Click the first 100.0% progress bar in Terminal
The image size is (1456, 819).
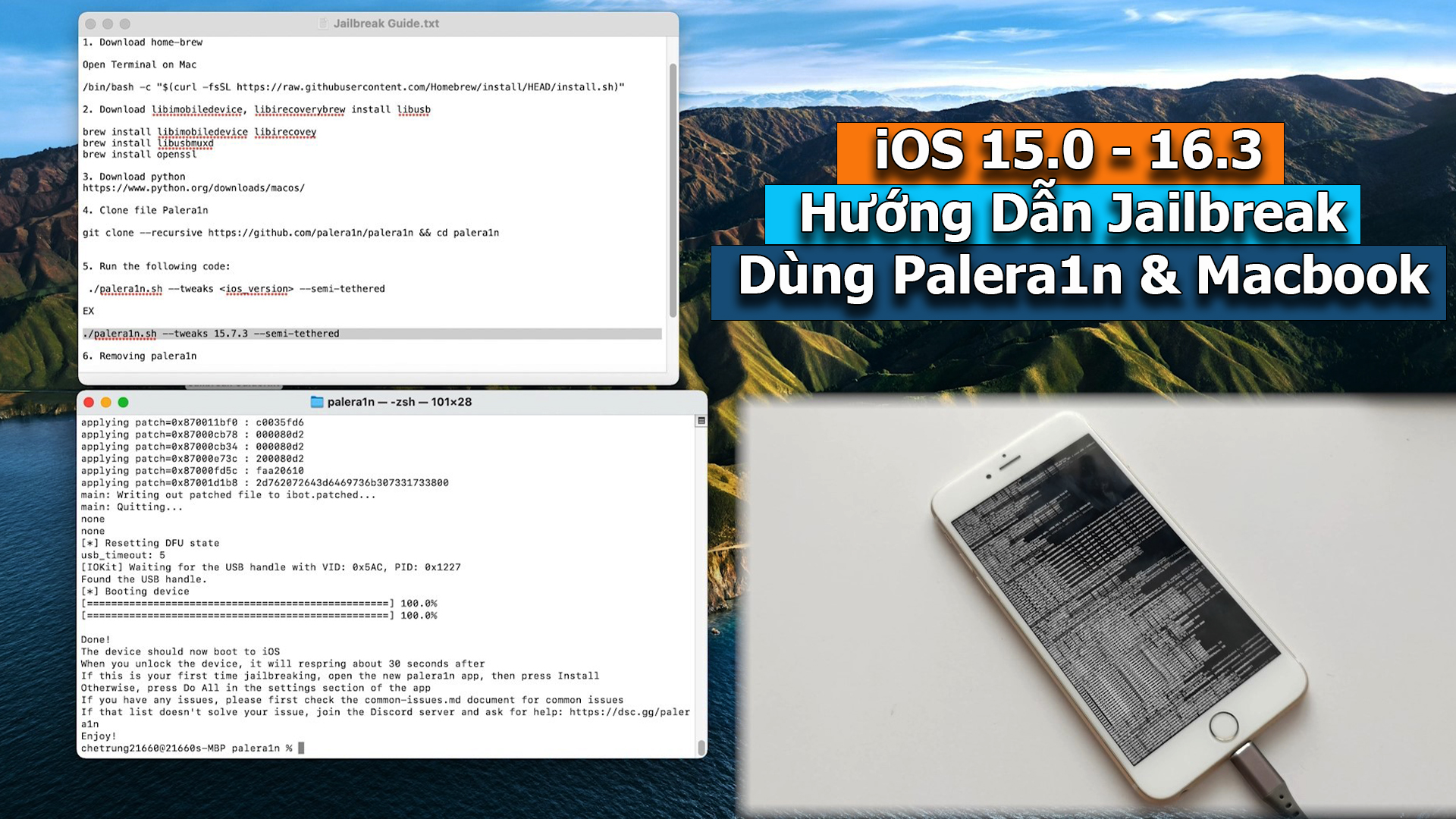[x=259, y=604]
